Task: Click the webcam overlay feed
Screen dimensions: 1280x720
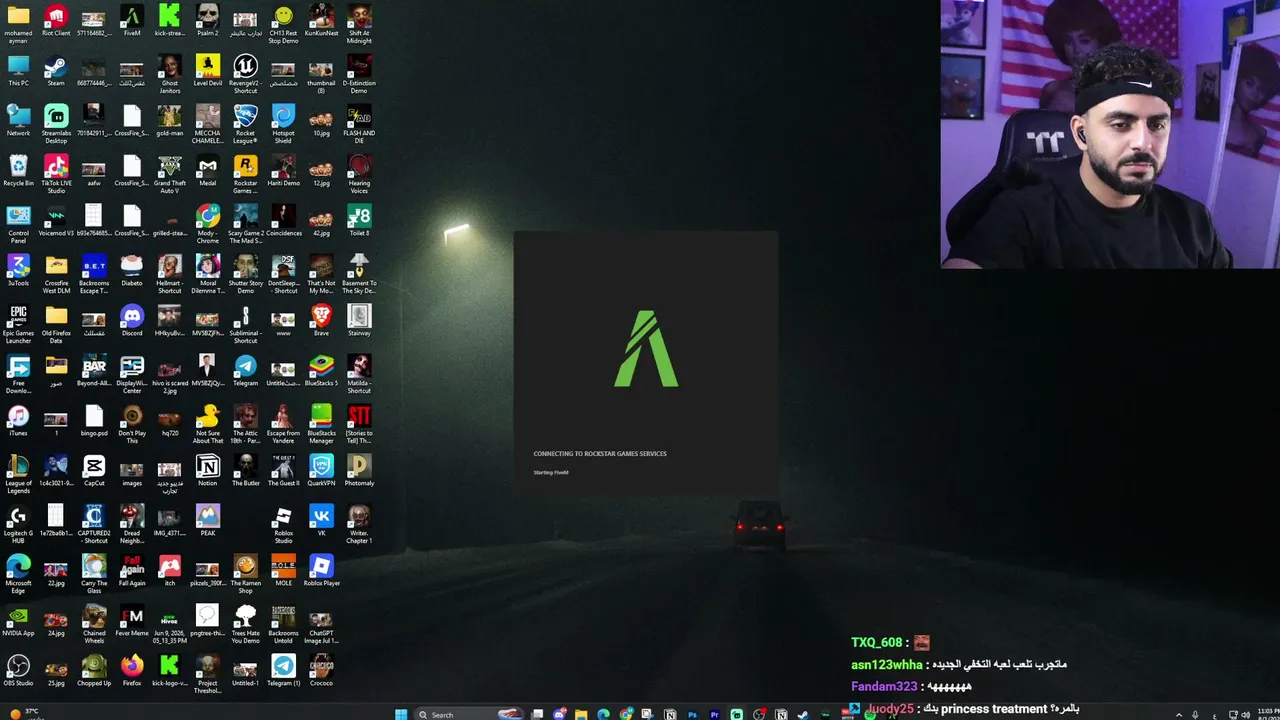Action: 1110,134
